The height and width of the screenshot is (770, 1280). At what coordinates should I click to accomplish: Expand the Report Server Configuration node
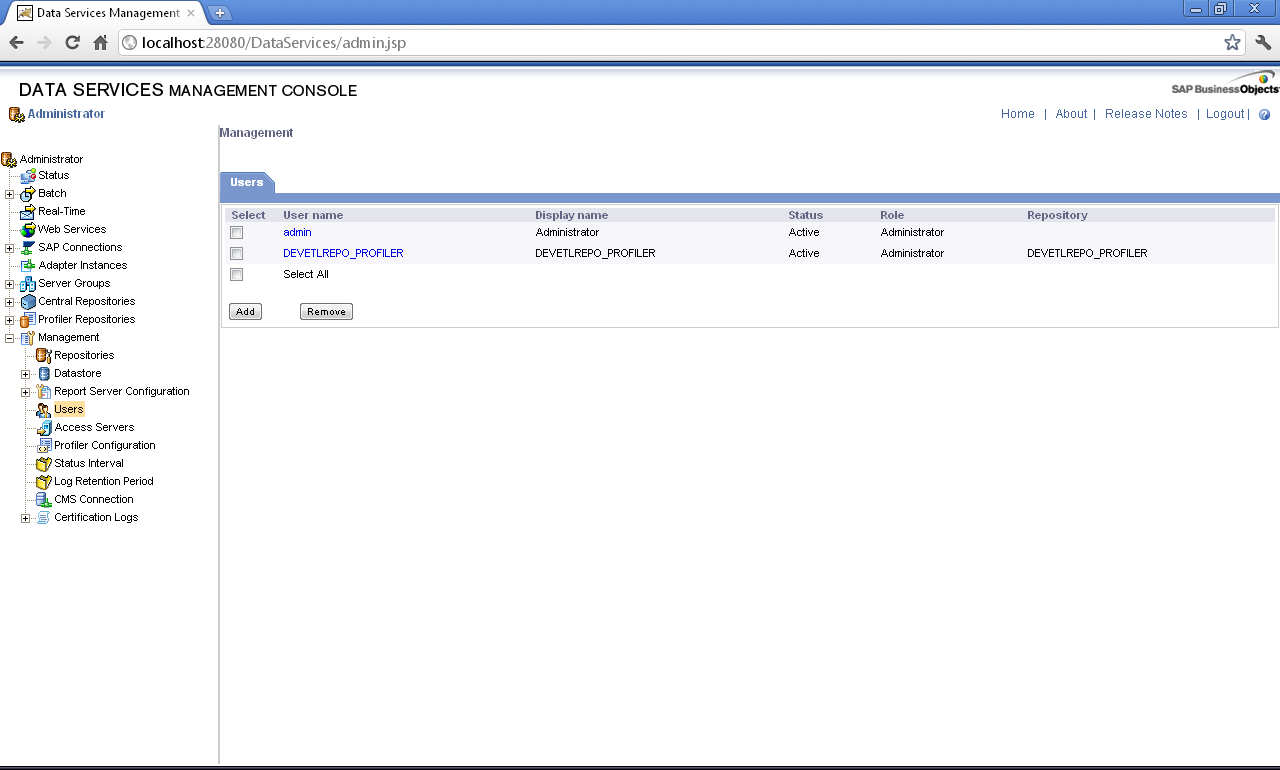tap(25, 392)
